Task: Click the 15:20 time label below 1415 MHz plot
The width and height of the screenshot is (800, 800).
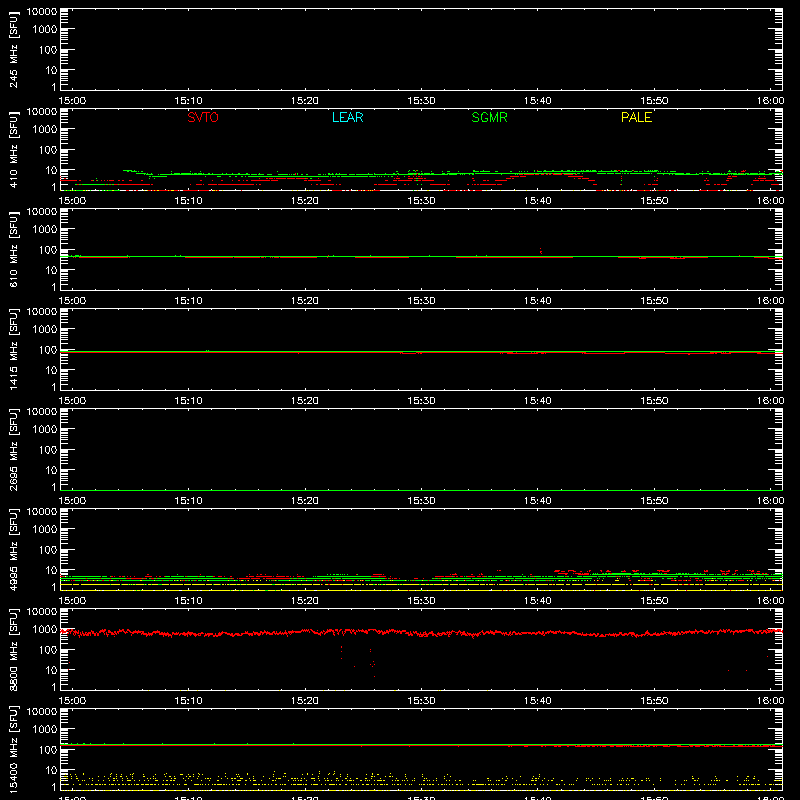Action: [x=305, y=401]
